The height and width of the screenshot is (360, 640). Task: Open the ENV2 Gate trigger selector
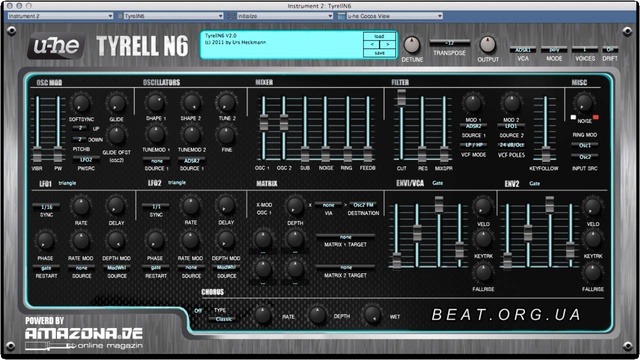tap(534, 184)
